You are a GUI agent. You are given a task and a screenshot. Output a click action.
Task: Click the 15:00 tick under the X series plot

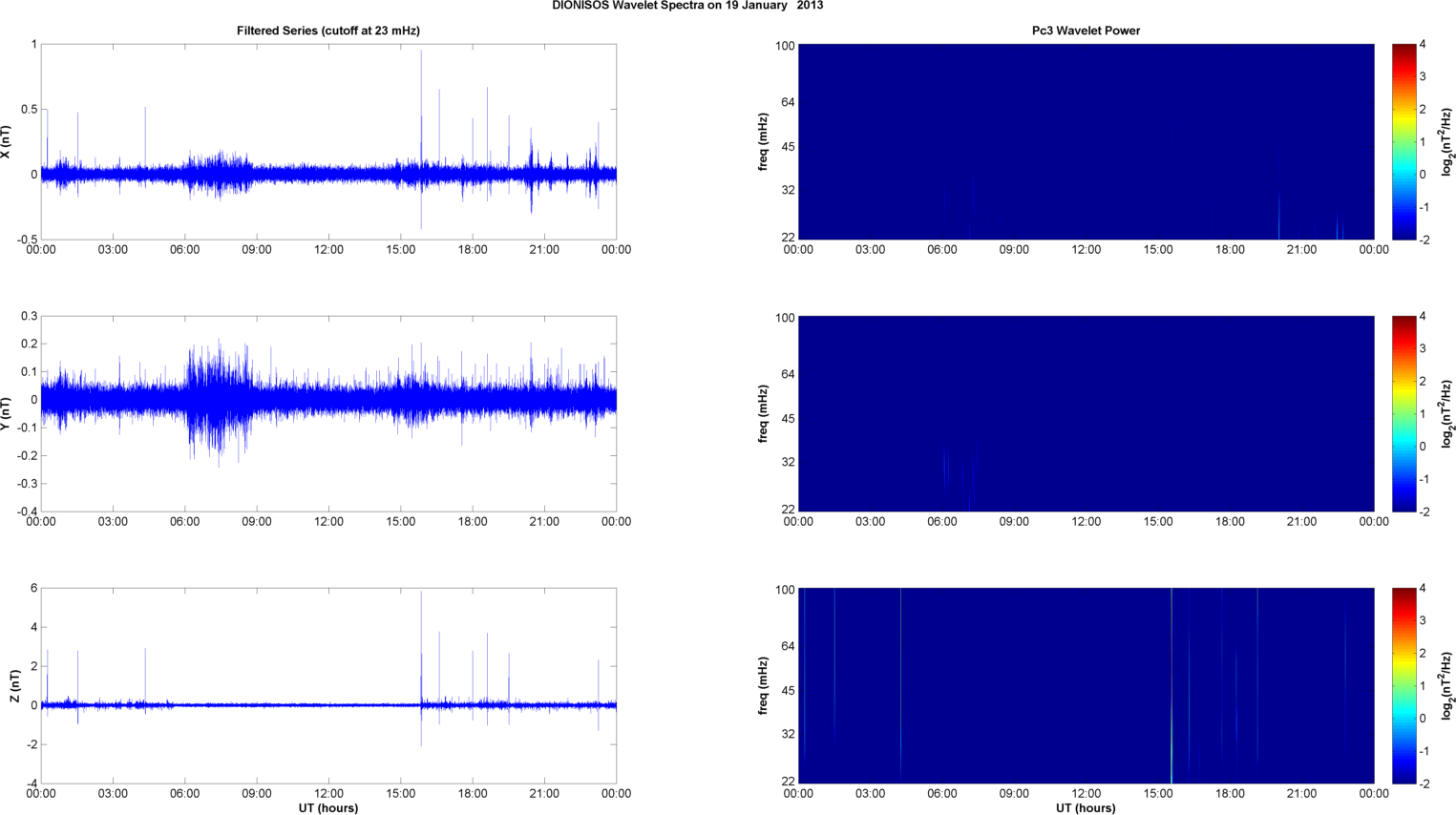coord(401,250)
